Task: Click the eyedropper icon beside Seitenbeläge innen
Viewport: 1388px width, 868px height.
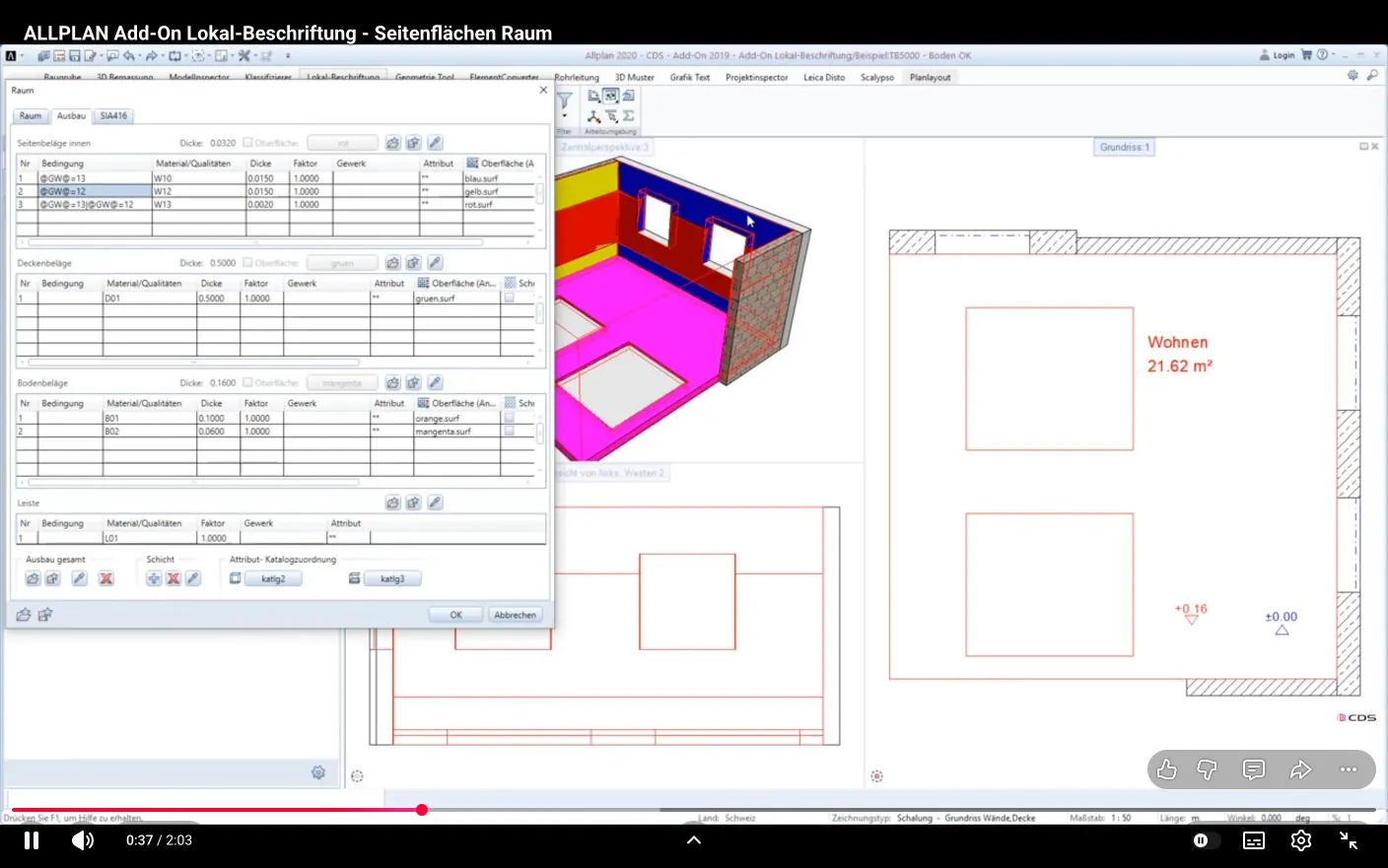Action: pyautogui.click(x=435, y=143)
